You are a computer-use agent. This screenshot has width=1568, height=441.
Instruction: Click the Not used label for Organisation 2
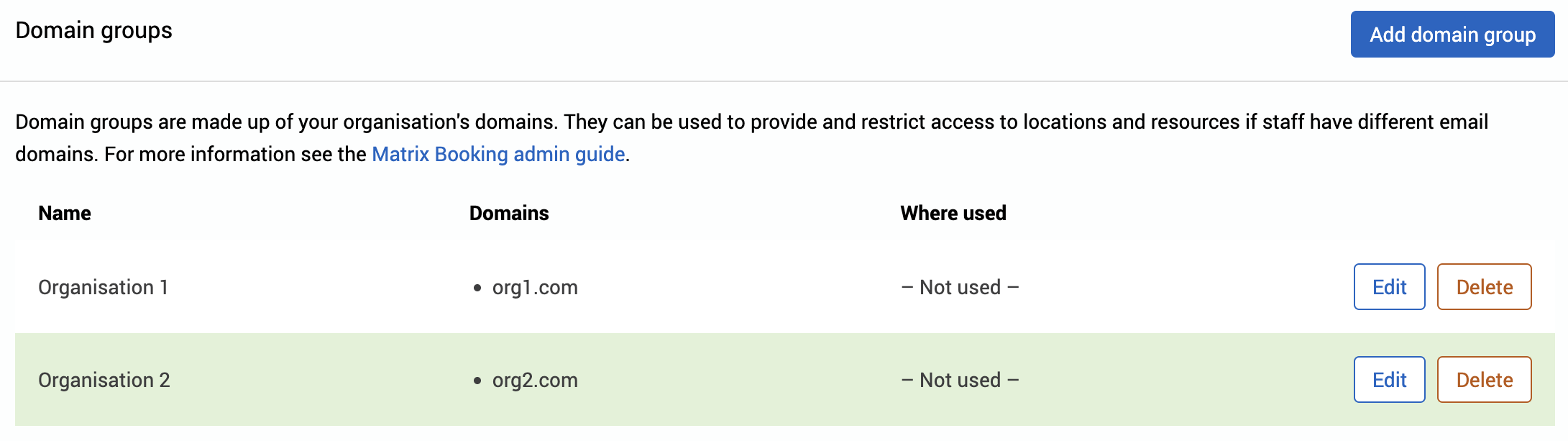point(960,379)
